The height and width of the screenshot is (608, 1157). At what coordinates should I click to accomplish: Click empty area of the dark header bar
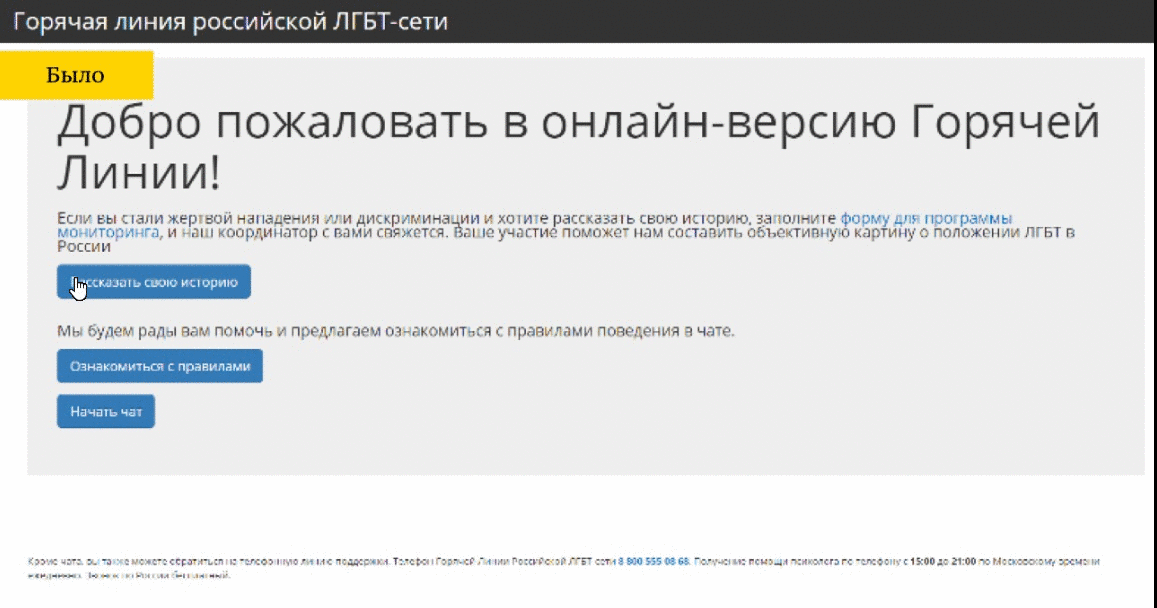(800, 21)
